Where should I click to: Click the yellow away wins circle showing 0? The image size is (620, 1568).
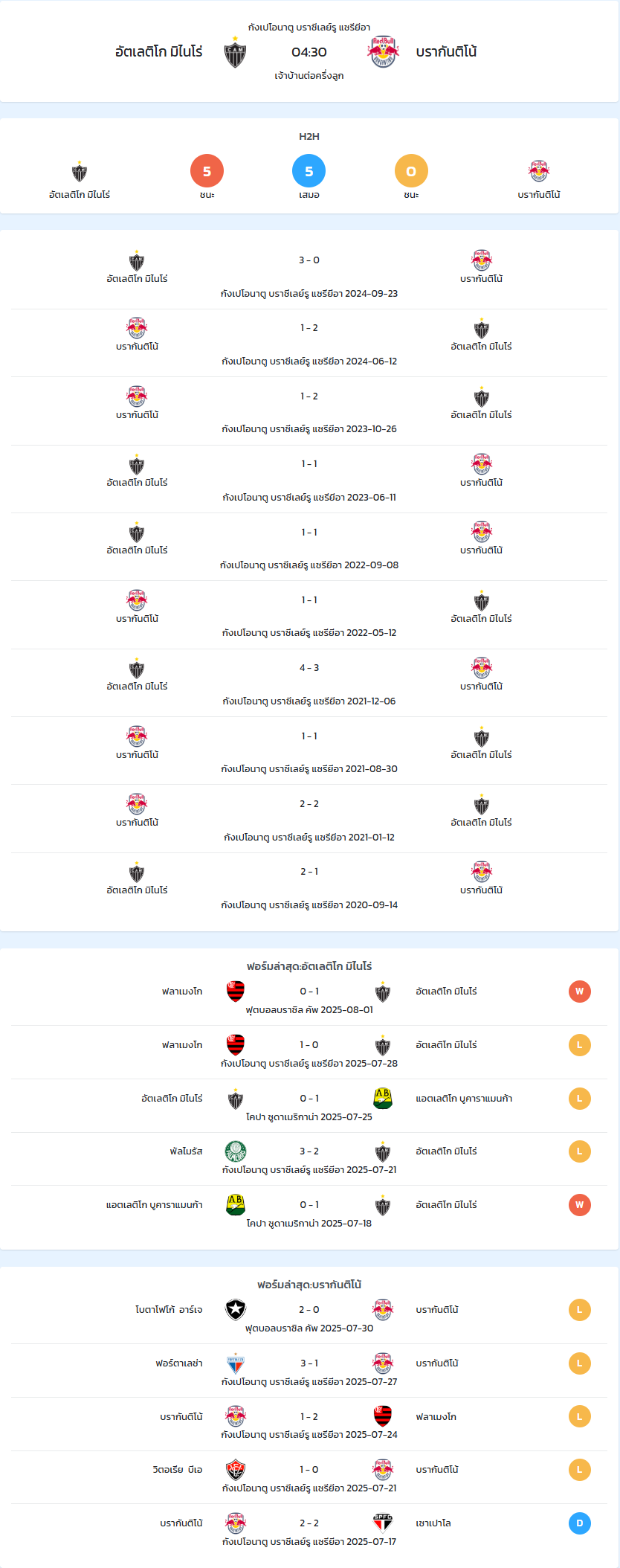pos(411,171)
